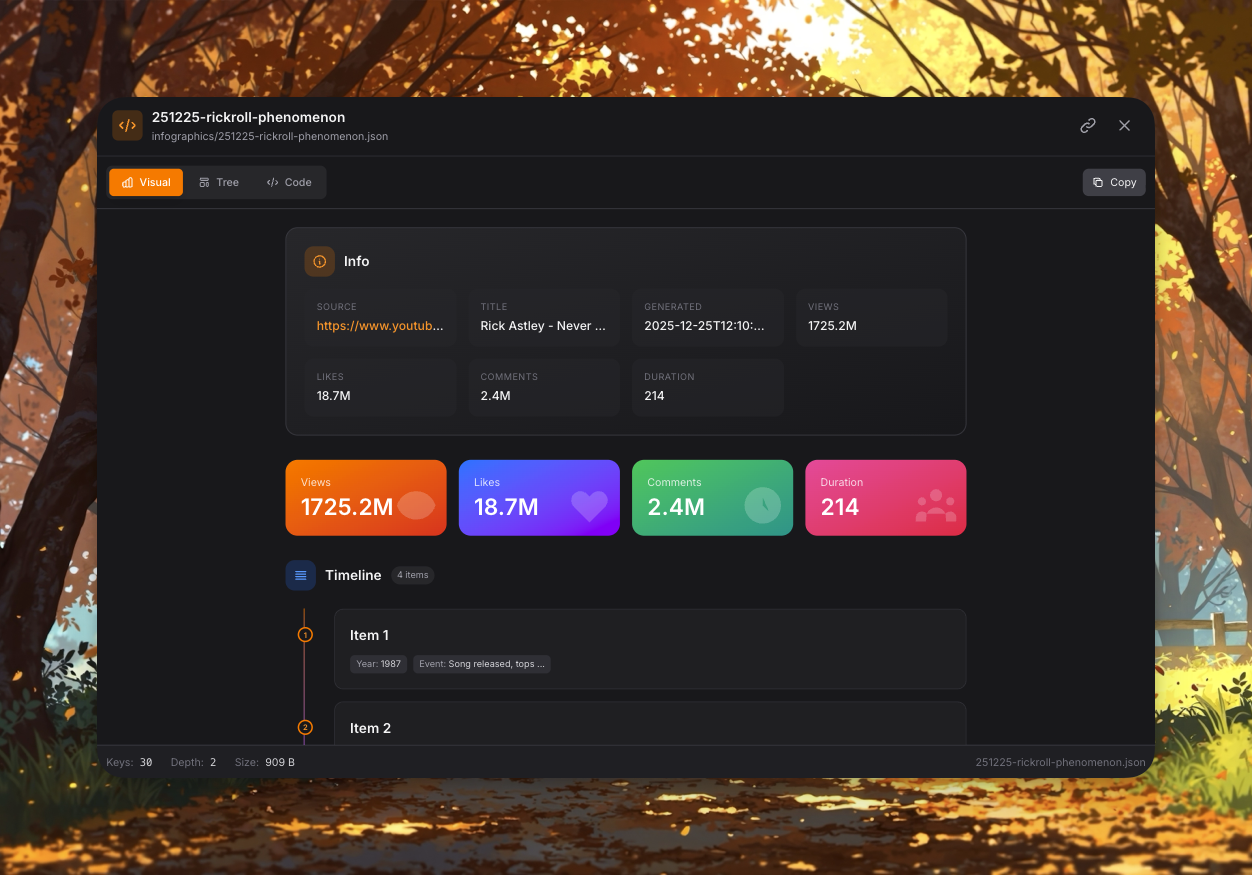
Task: Open the Item 2 timeline card
Action: (x=650, y=723)
